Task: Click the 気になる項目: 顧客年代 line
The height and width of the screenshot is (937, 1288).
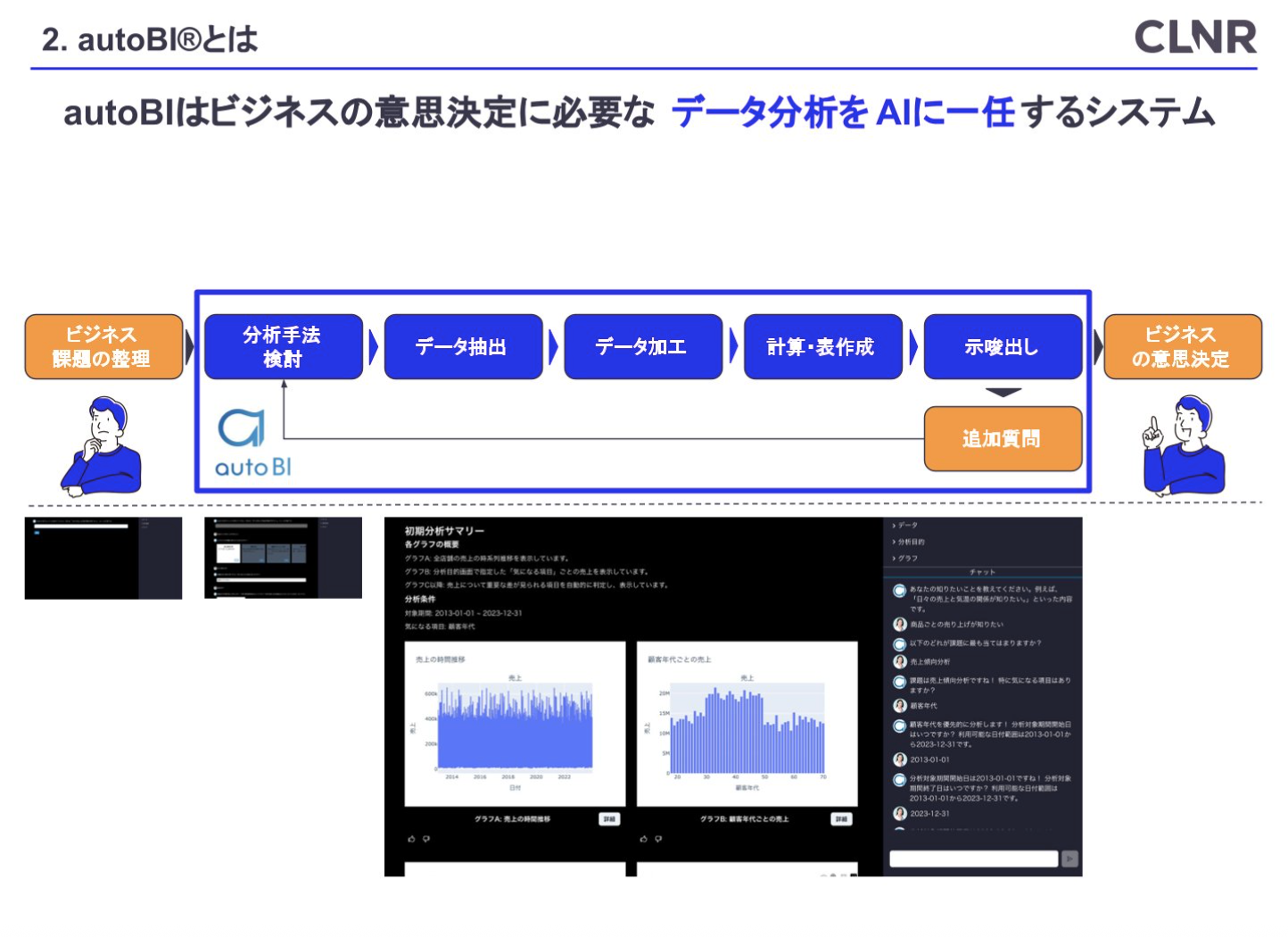Action: [x=440, y=626]
